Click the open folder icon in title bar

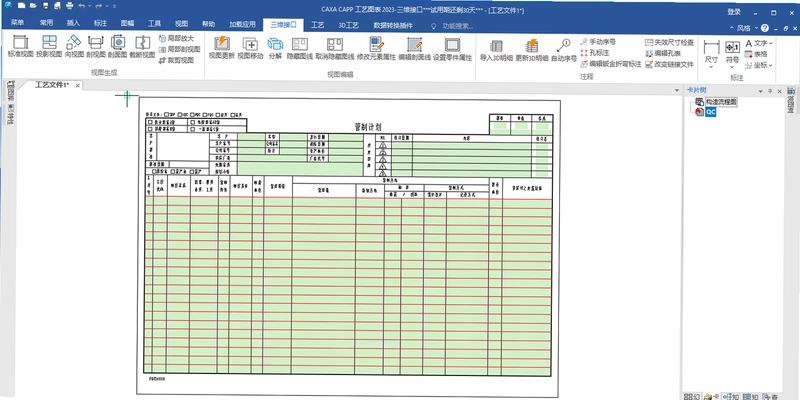click(33, 6)
